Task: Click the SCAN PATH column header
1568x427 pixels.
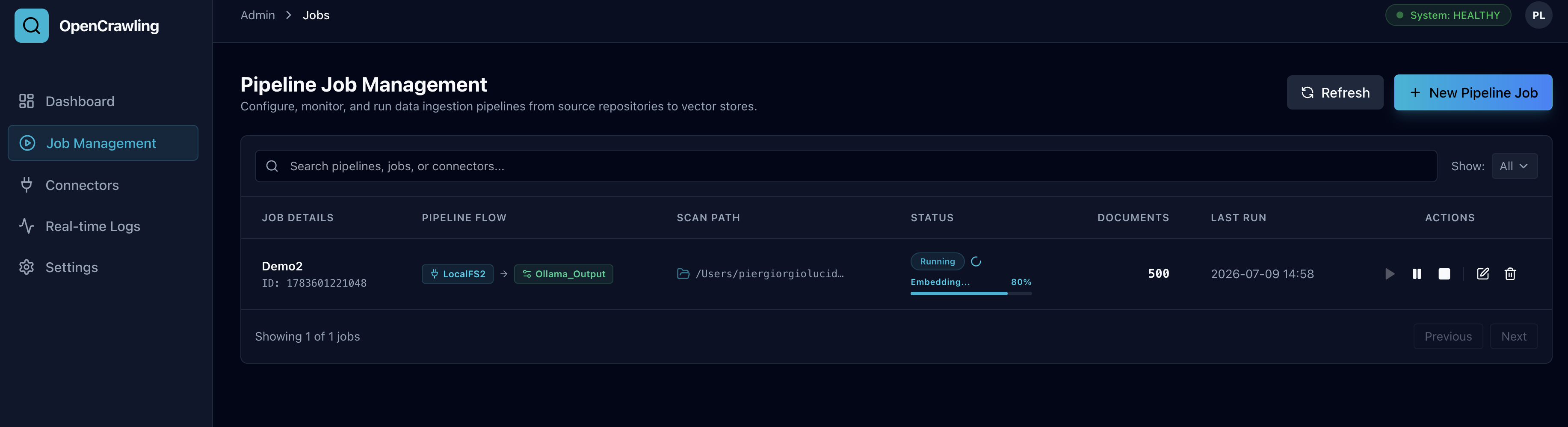Action: (x=709, y=217)
